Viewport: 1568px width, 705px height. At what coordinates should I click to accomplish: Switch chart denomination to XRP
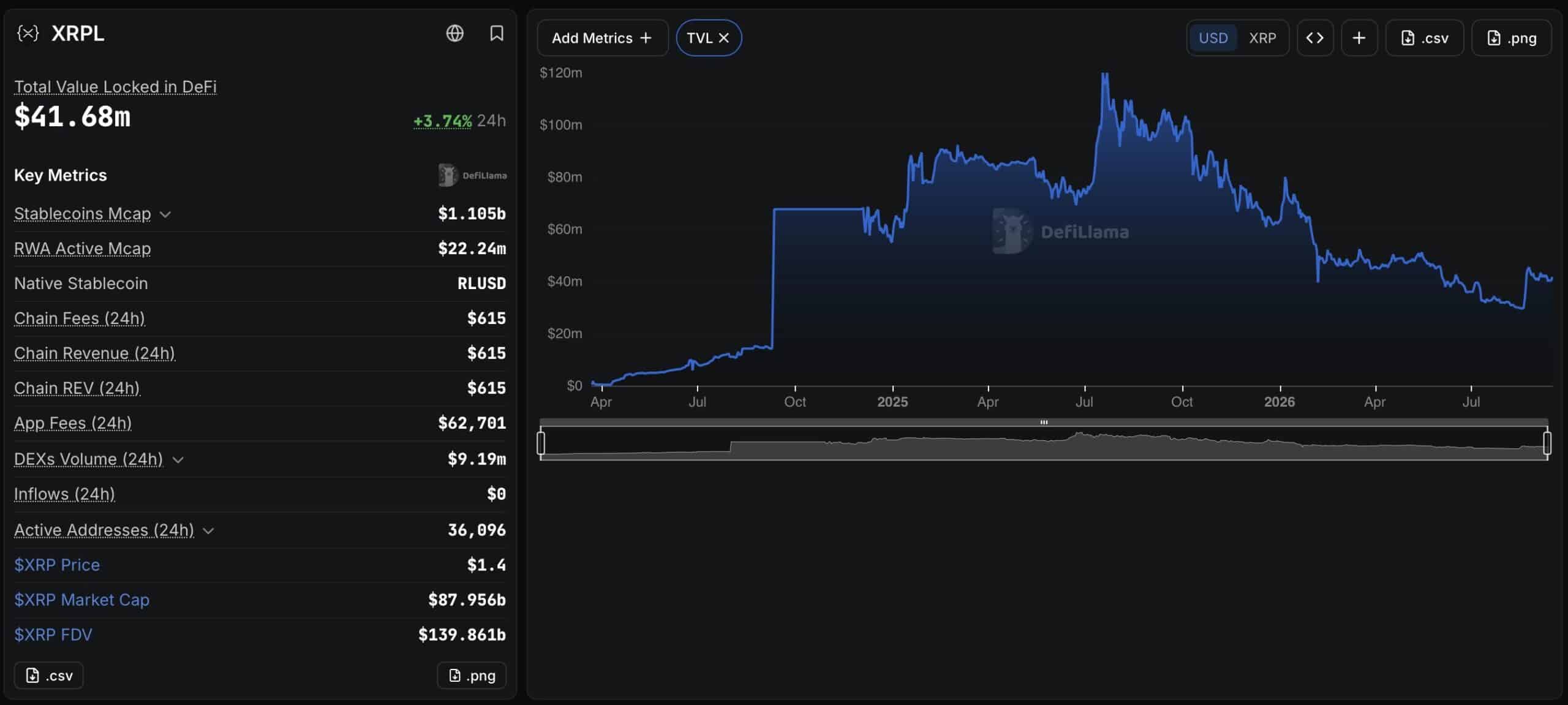(1262, 38)
